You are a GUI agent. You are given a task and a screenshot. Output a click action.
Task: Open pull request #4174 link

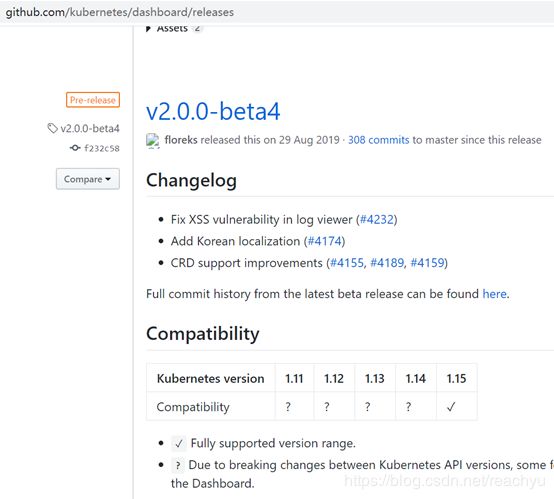tap(324, 241)
